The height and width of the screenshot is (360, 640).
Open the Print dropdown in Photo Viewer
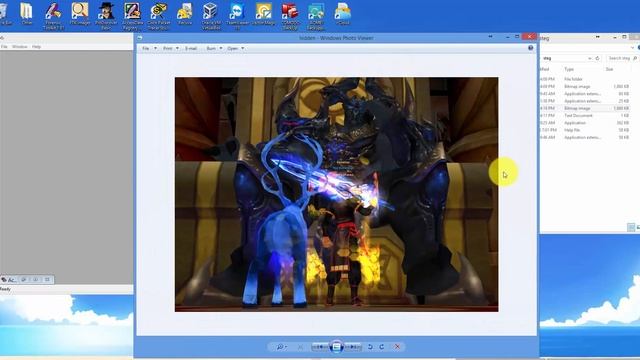coord(171,48)
